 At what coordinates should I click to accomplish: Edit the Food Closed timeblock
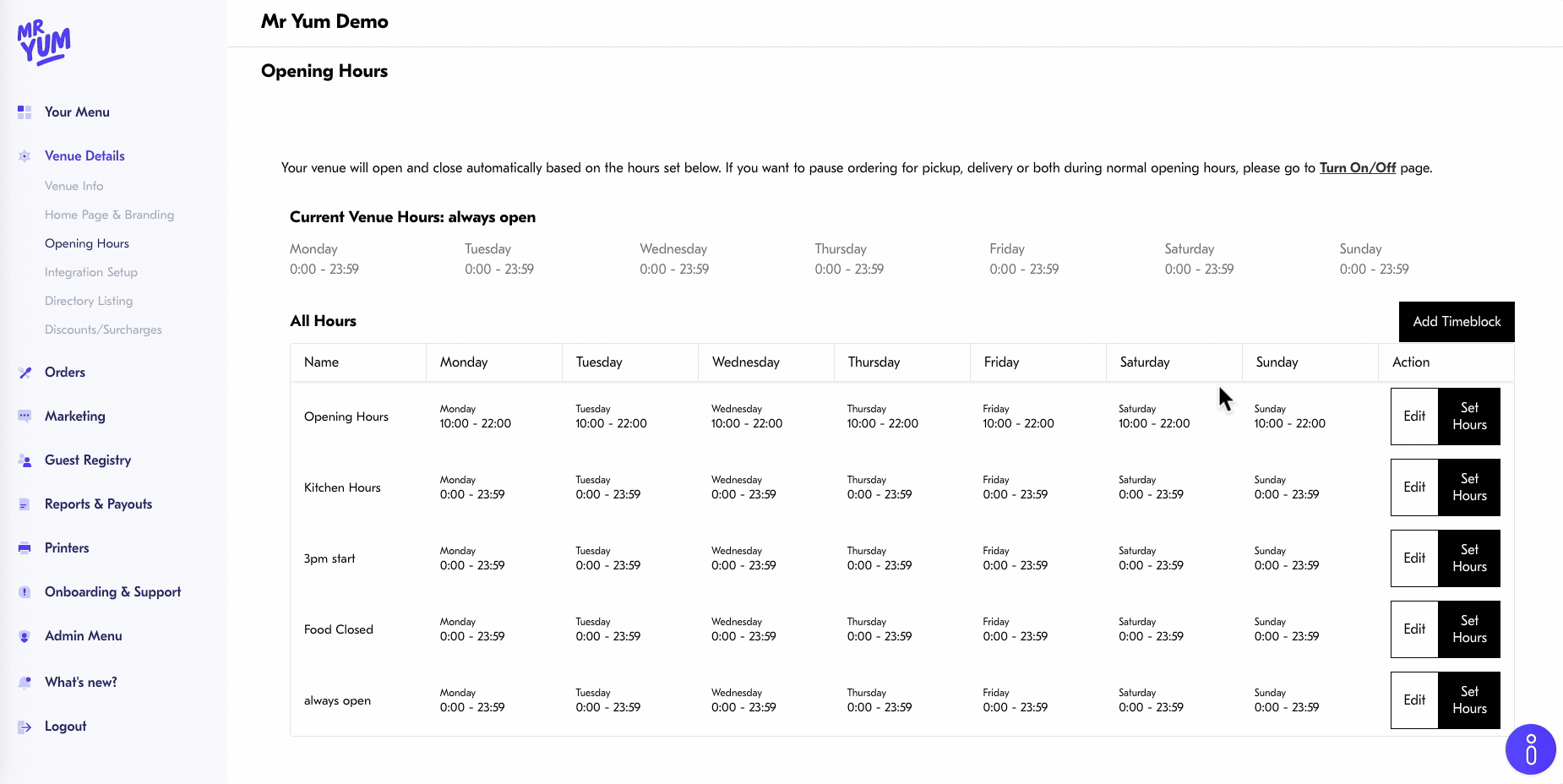pos(1414,629)
